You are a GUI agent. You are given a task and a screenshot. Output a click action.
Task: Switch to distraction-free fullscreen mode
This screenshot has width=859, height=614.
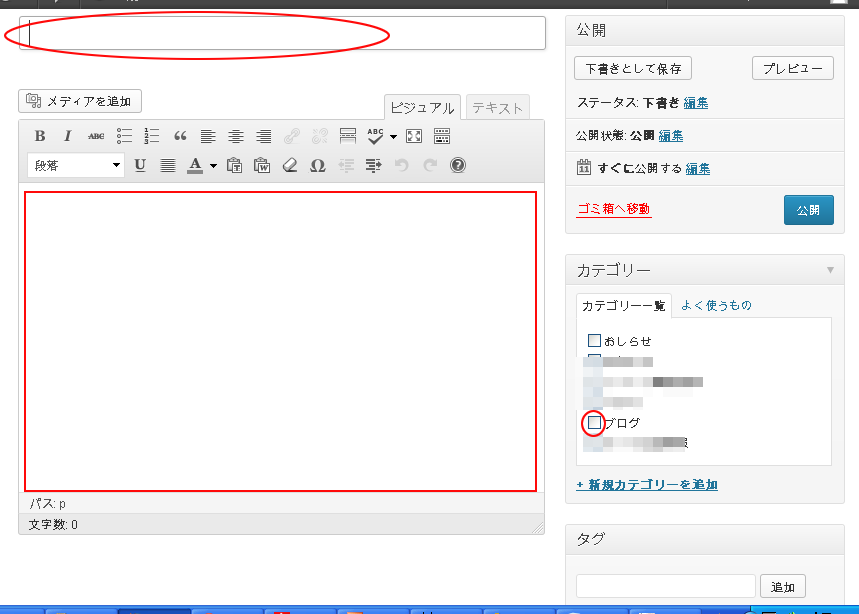[414, 136]
